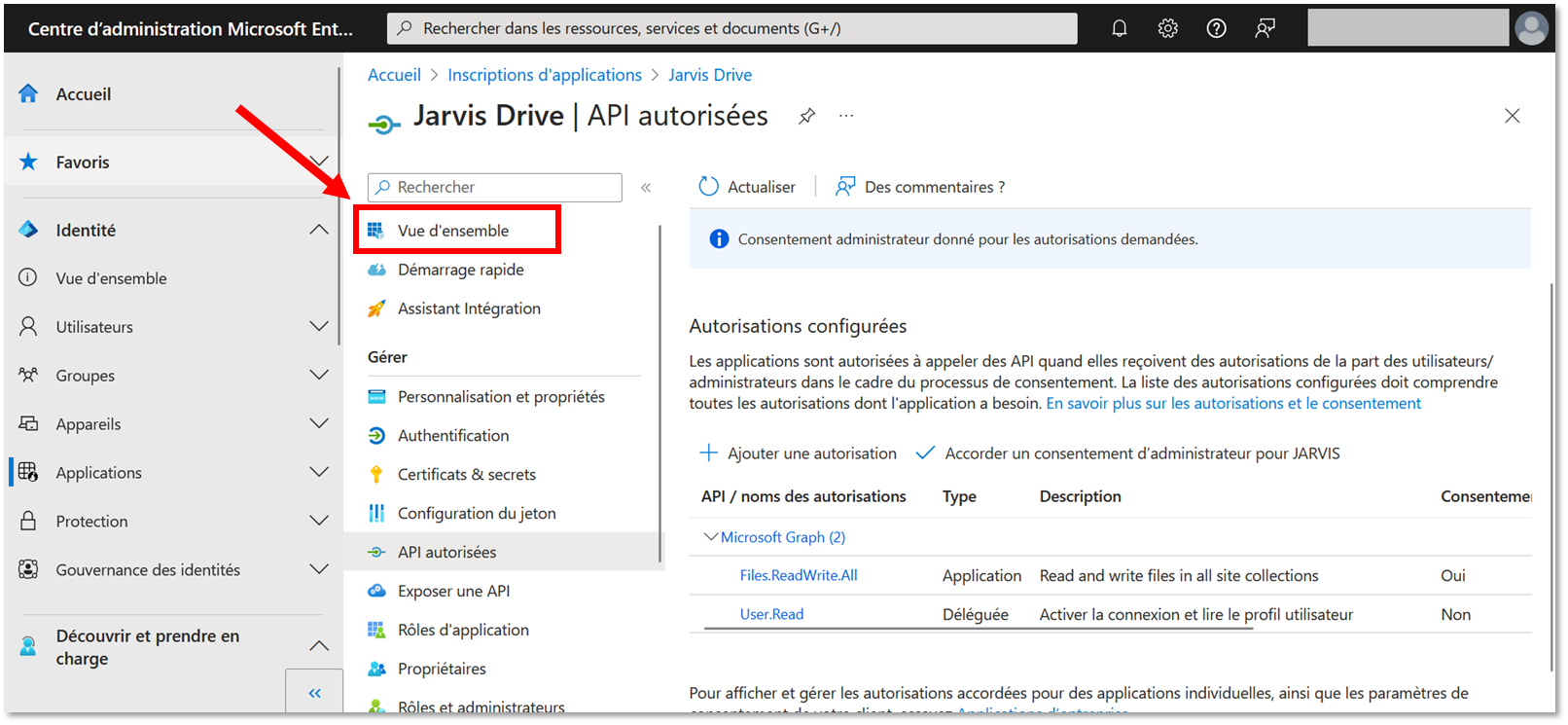Image resolution: width=1568 pixels, height=725 pixels.
Task: Open the settings gear icon
Action: [x=1168, y=28]
